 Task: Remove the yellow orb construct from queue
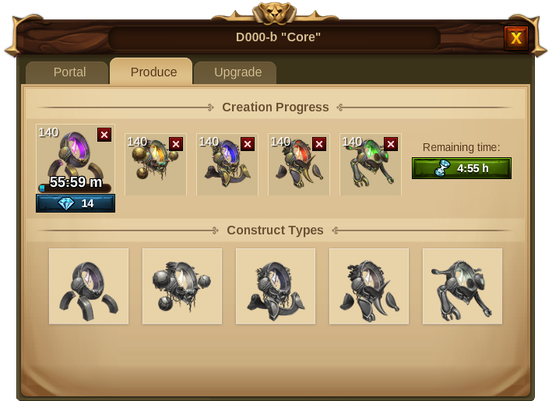pyautogui.click(x=176, y=144)
